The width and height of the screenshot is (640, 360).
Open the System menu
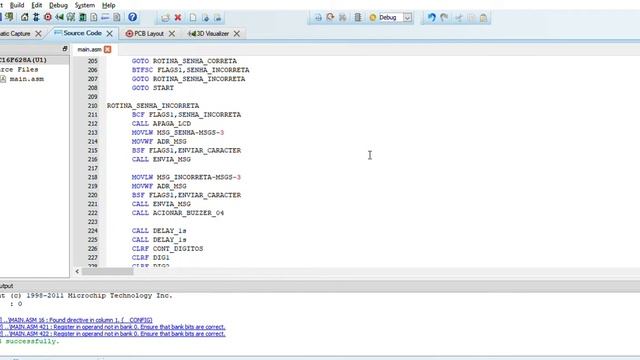click(84, 5)
